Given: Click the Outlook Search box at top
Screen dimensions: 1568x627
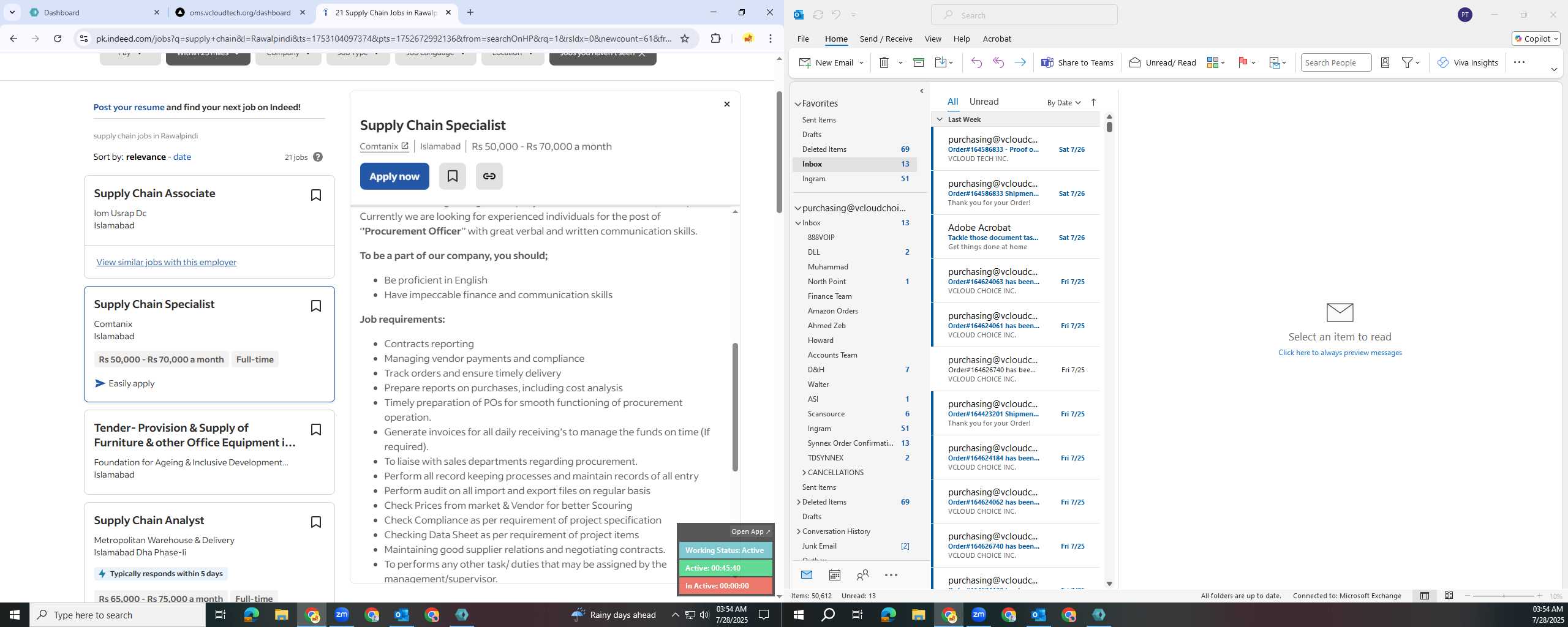Looking at the screenshot, I should [x=1024, y=15].
